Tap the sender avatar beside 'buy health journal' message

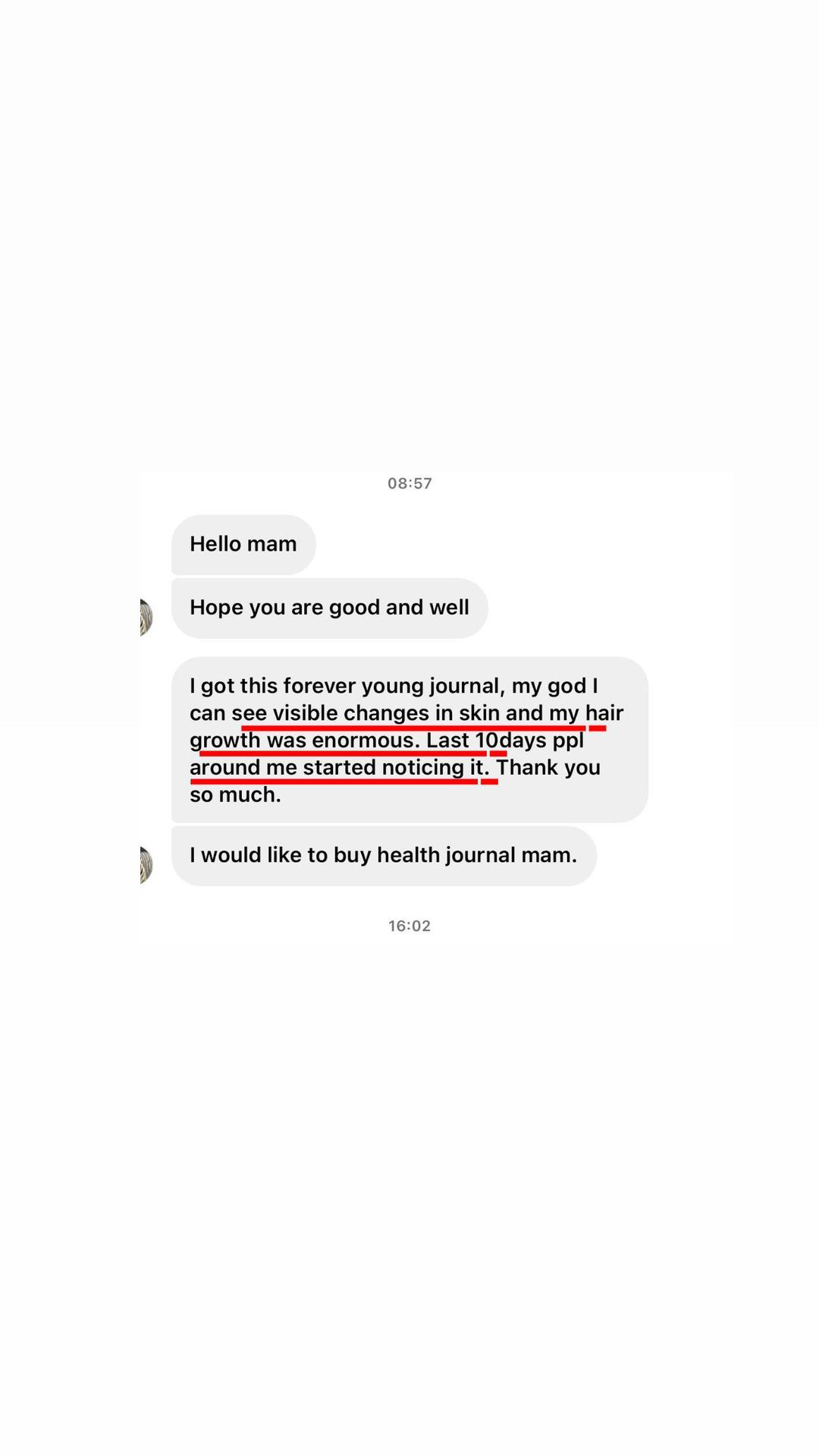[x=146, y=865]
